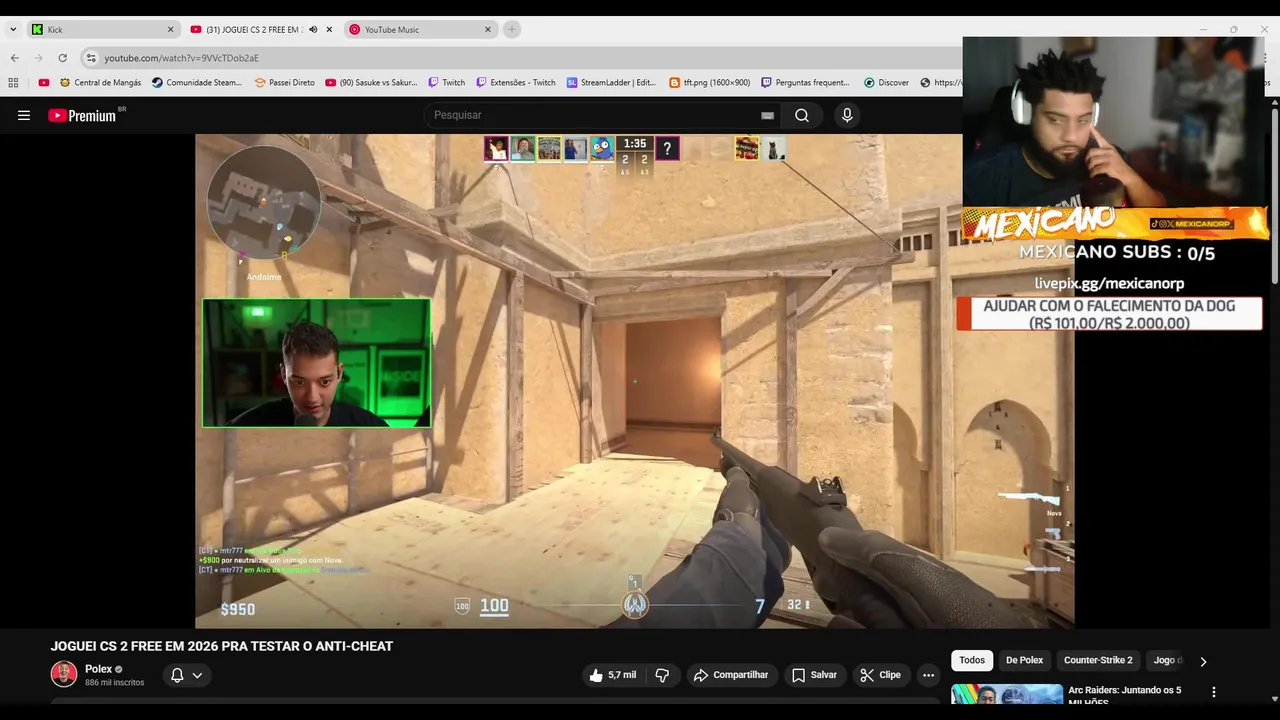Viewport: 1280px width, 720px height.
Task: Click the video player to pause
Action: tap(635, 381)
